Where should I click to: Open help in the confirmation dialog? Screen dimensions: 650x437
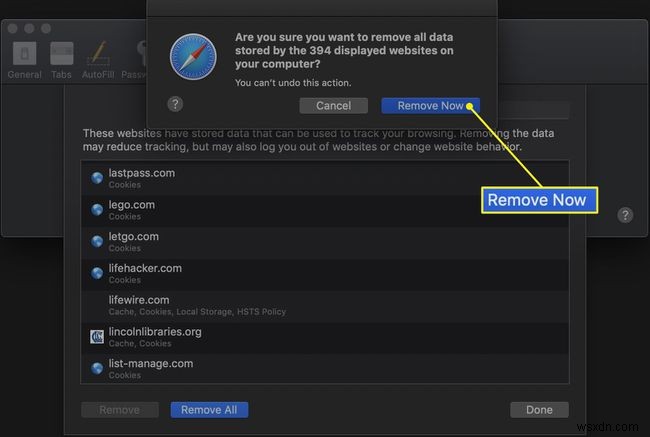click(x=175, y=104)
